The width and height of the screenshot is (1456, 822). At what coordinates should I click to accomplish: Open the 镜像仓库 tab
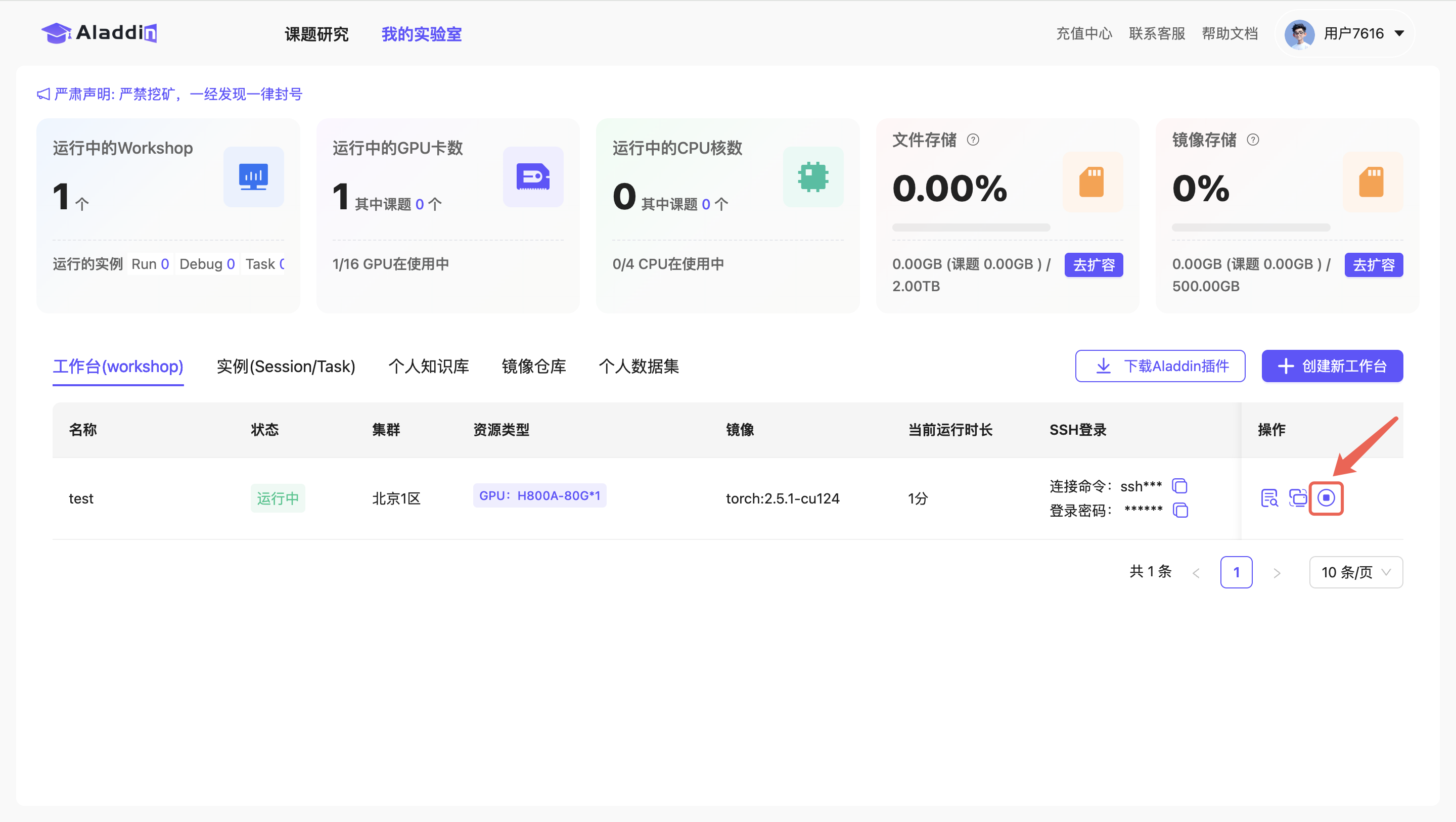coord(533,367)
